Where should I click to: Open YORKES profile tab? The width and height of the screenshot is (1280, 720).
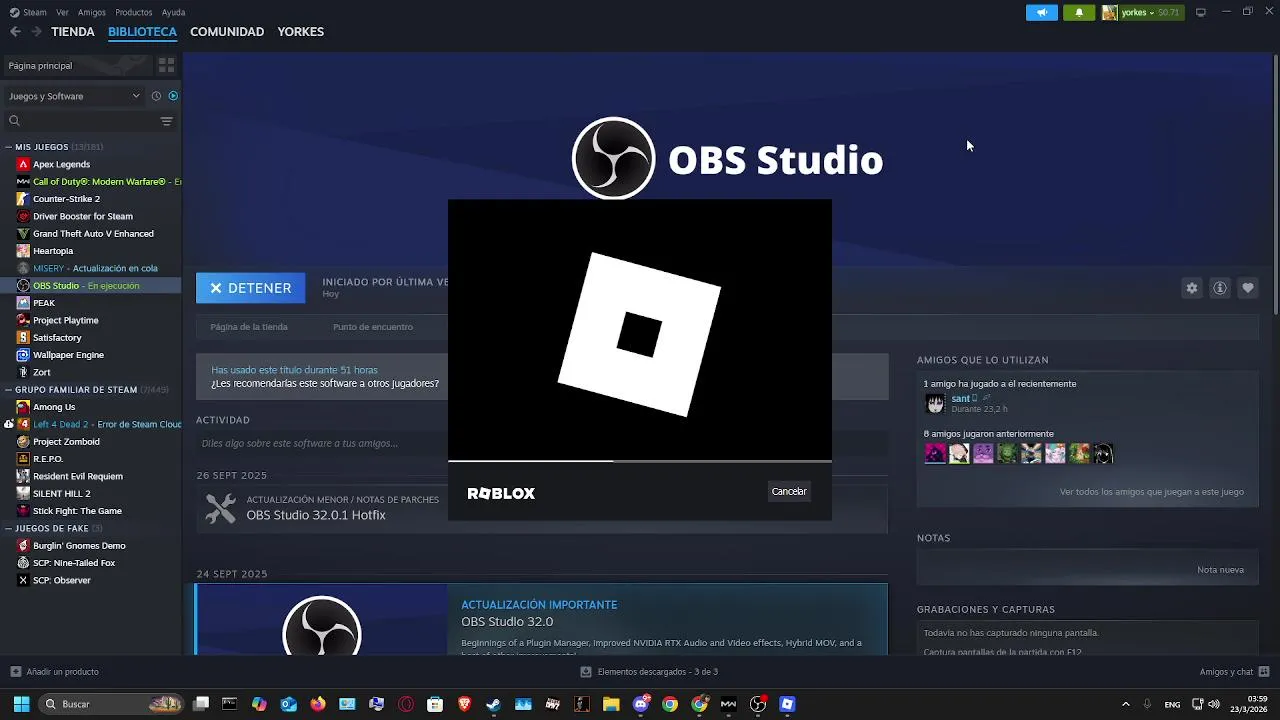pyautogui.click(x=301, y=32)
